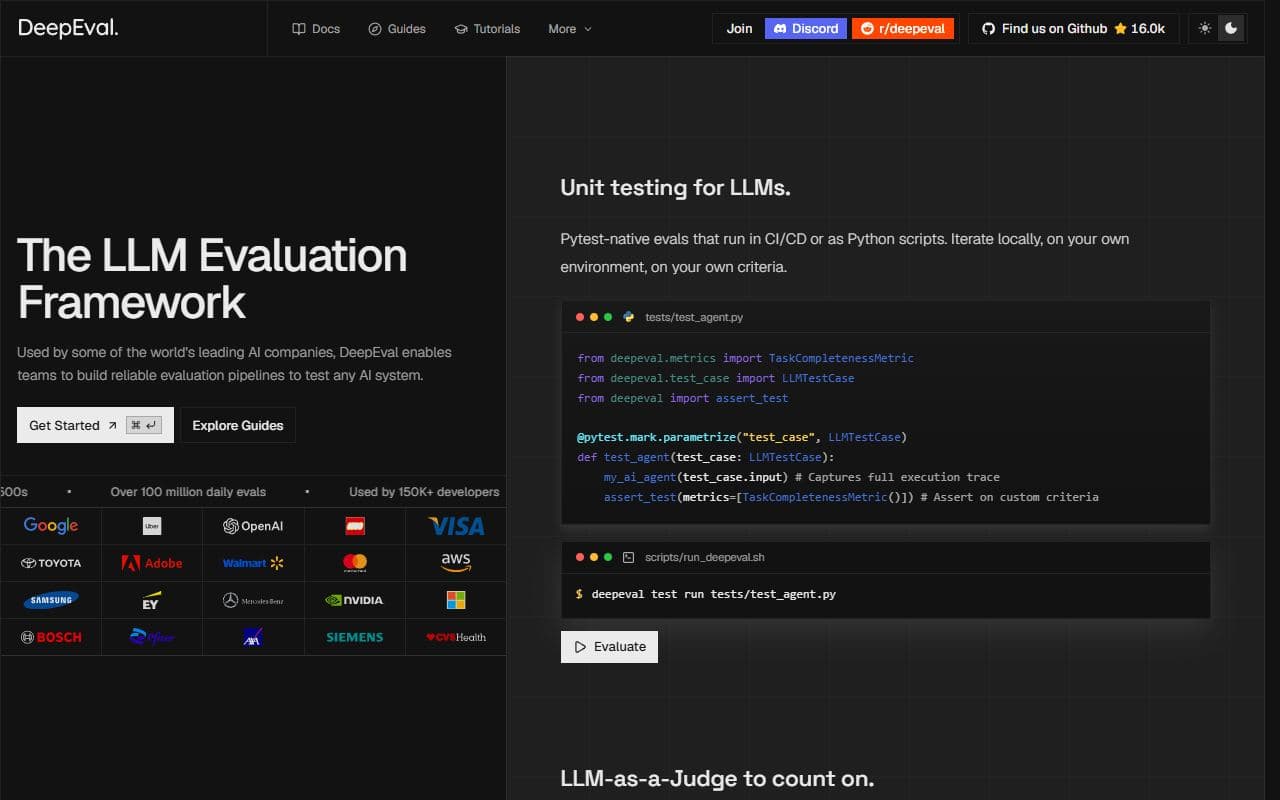Viewport: 1280px width, 800px height.
Task: Open Find us on Github link
Action: click(1073, 28)
